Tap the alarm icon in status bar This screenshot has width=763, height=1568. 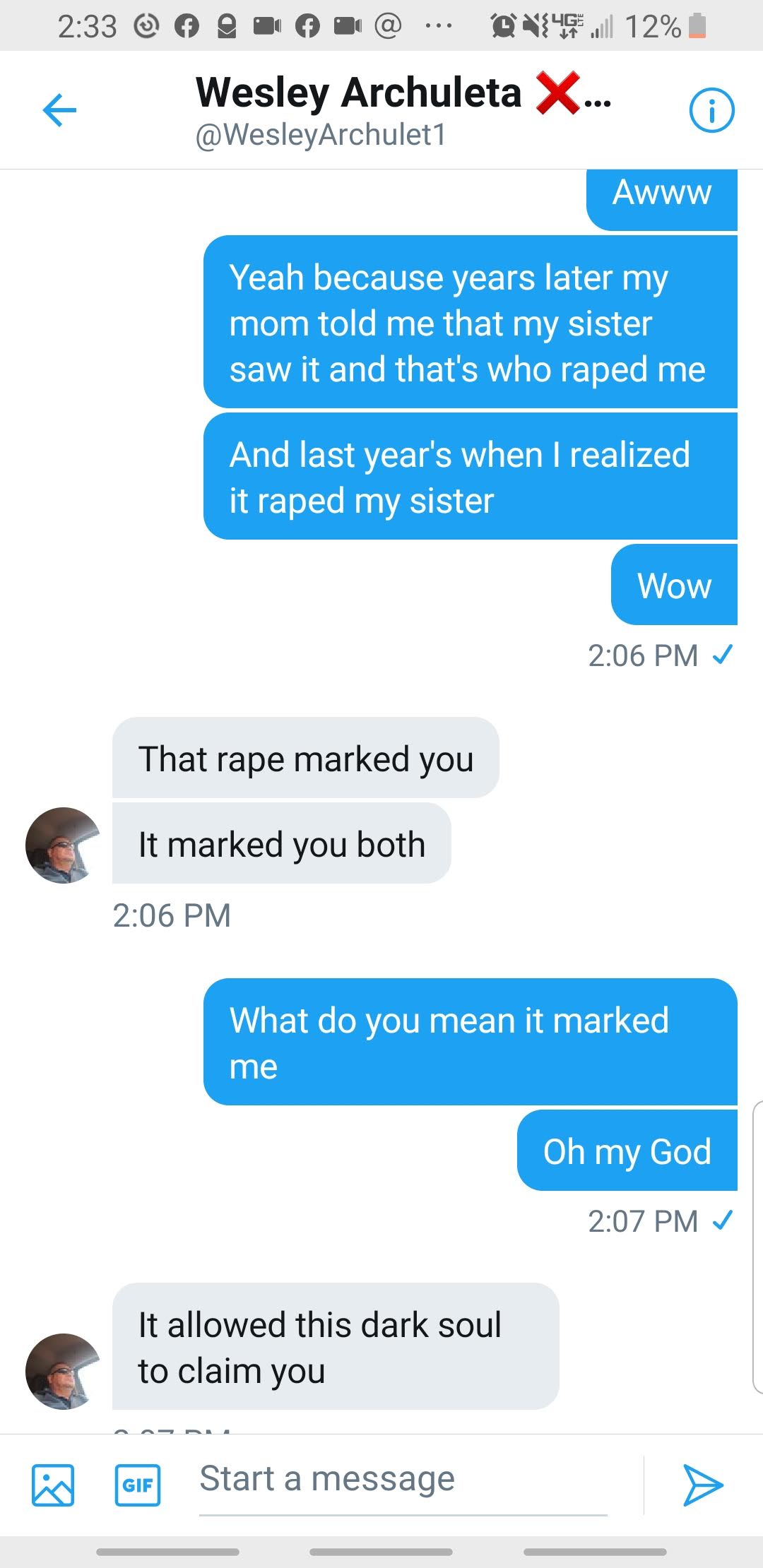click(x=503, y=26)
